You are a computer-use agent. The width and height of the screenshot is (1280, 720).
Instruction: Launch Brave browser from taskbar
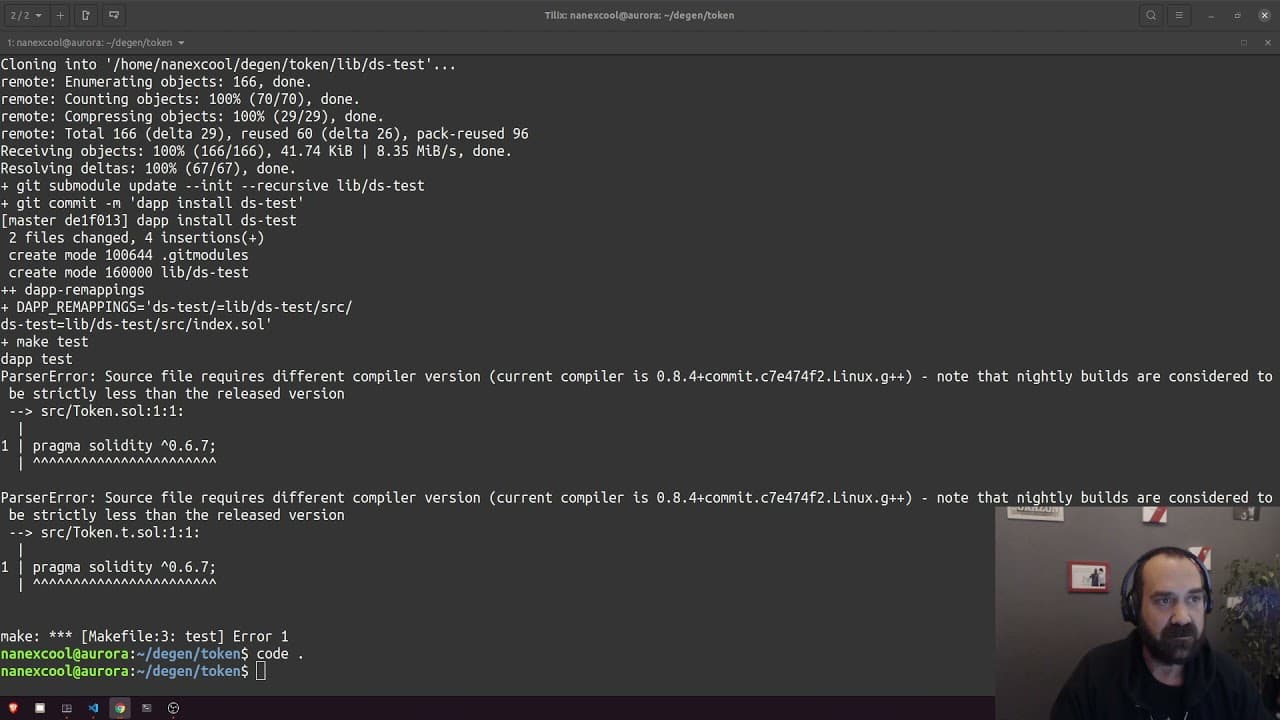coord(13,708)
